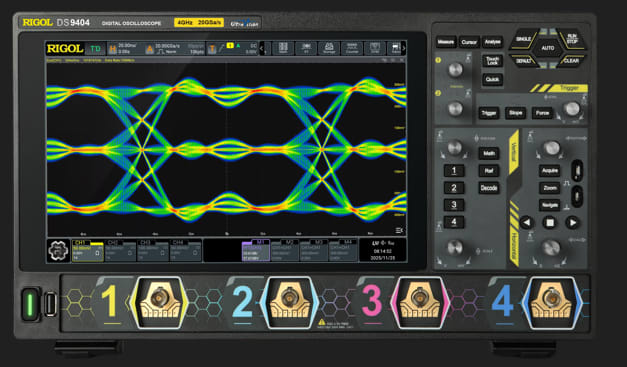
Task: Push the front-panel USB port
Action: click(50, 304)
